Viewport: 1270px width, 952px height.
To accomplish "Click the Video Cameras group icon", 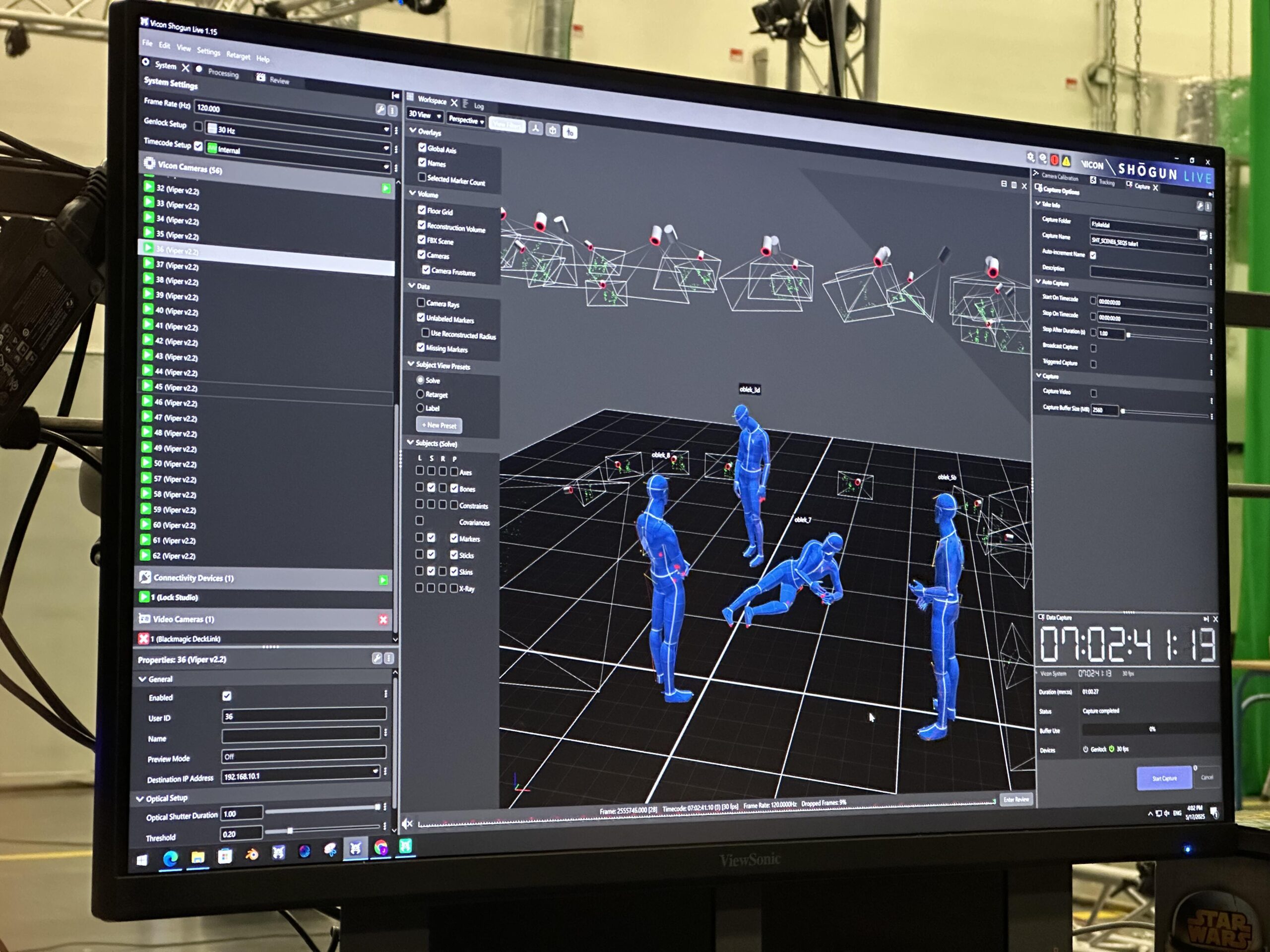I will coord(144,618).
